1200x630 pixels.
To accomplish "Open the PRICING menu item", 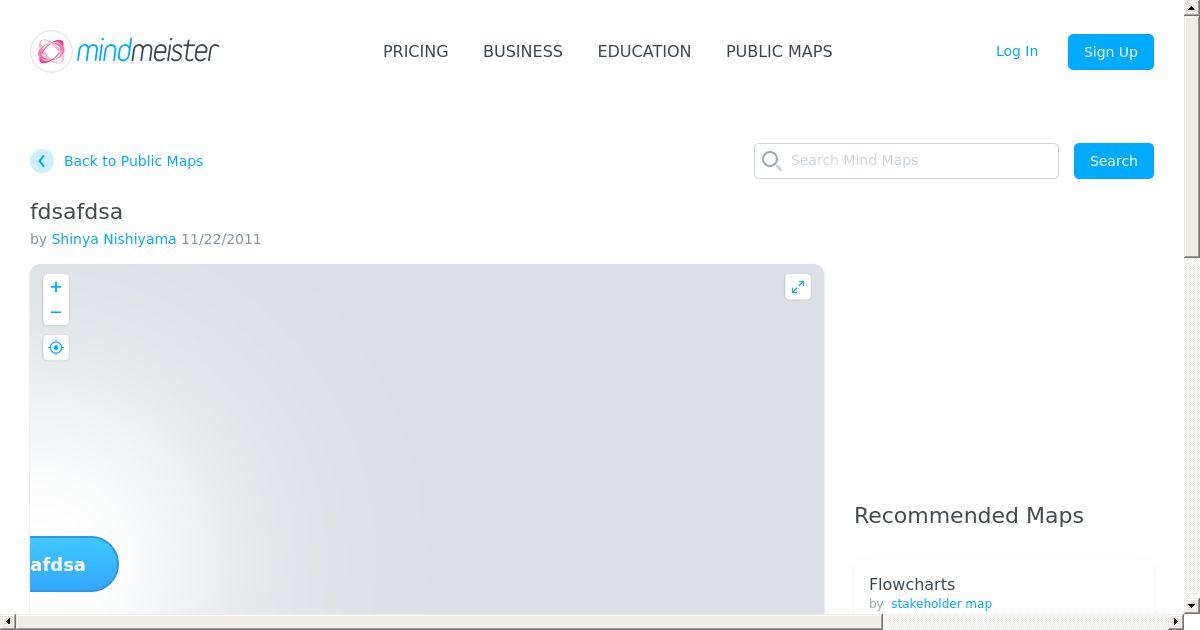I will 416,51.
